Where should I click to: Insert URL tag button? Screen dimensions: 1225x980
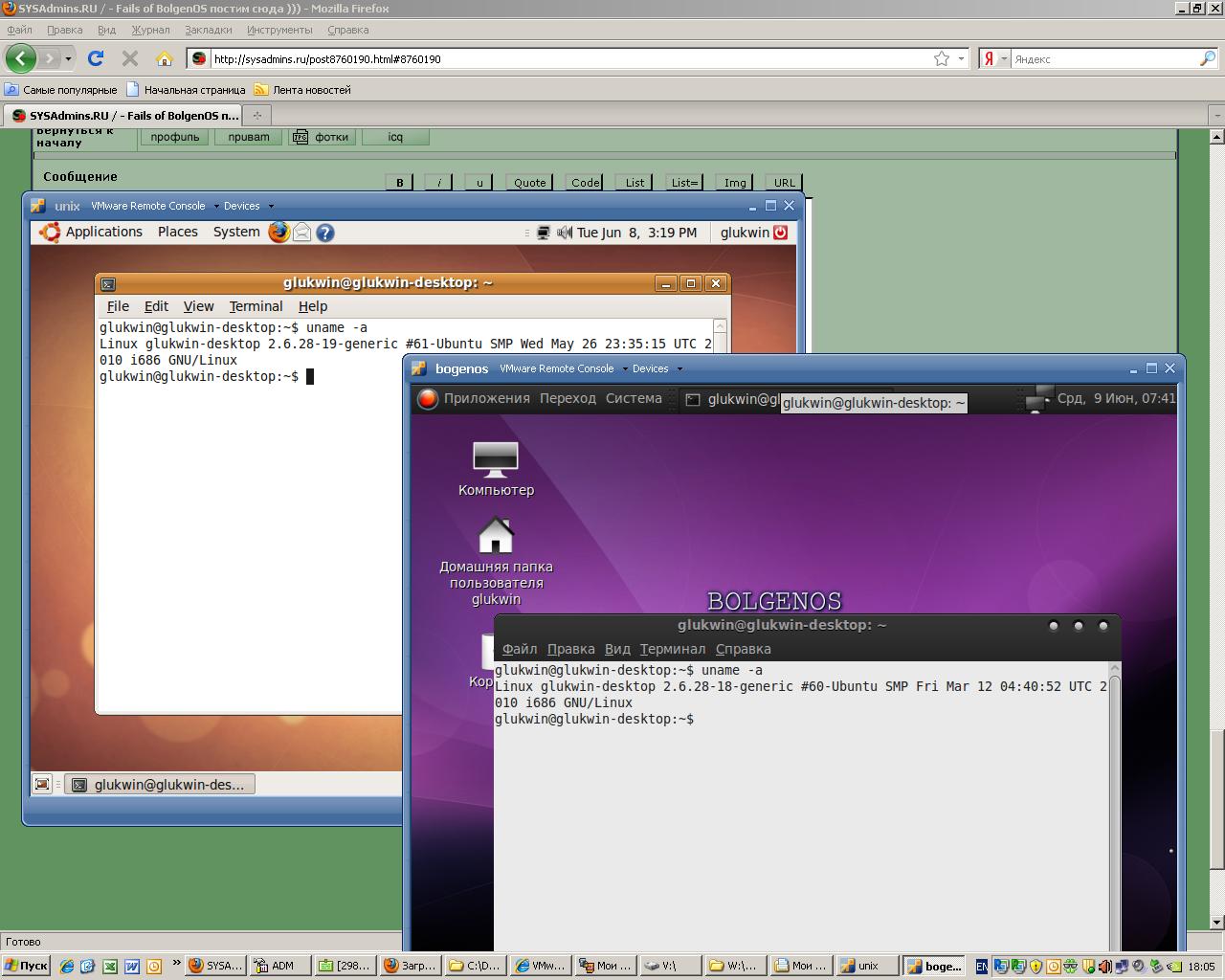pos(785,182)
